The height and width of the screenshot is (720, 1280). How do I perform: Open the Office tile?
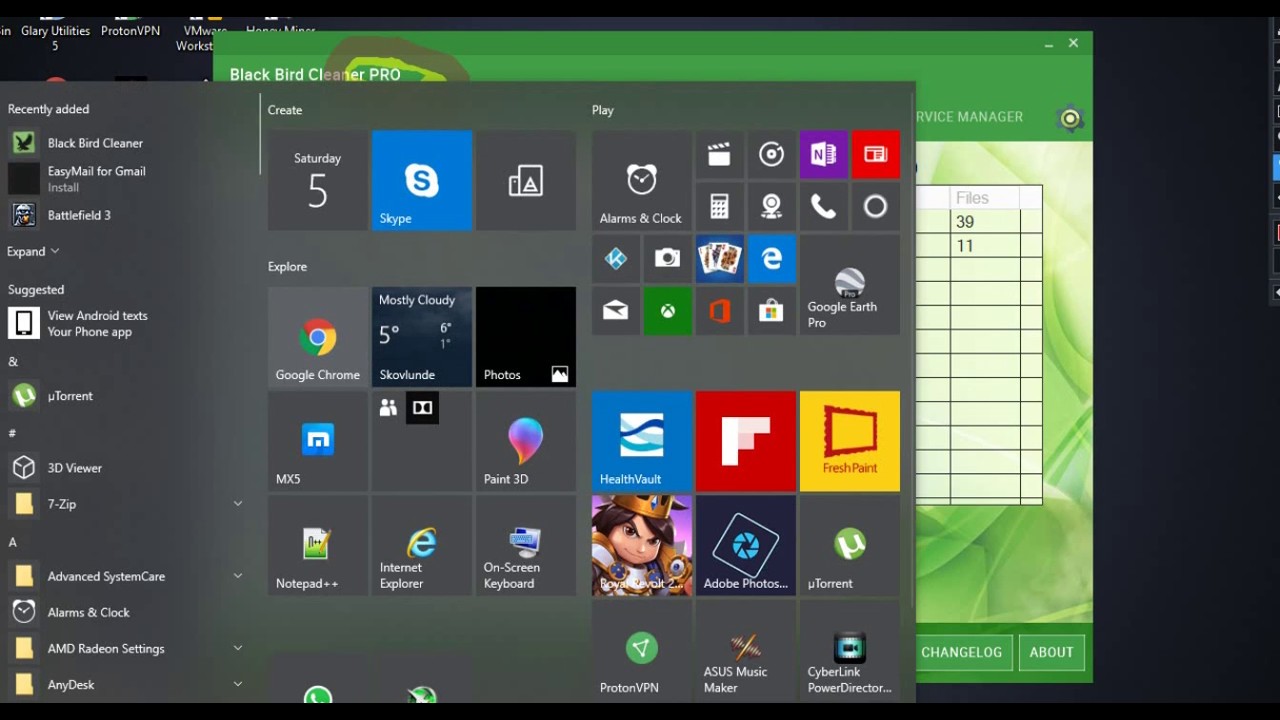point(719,311)
